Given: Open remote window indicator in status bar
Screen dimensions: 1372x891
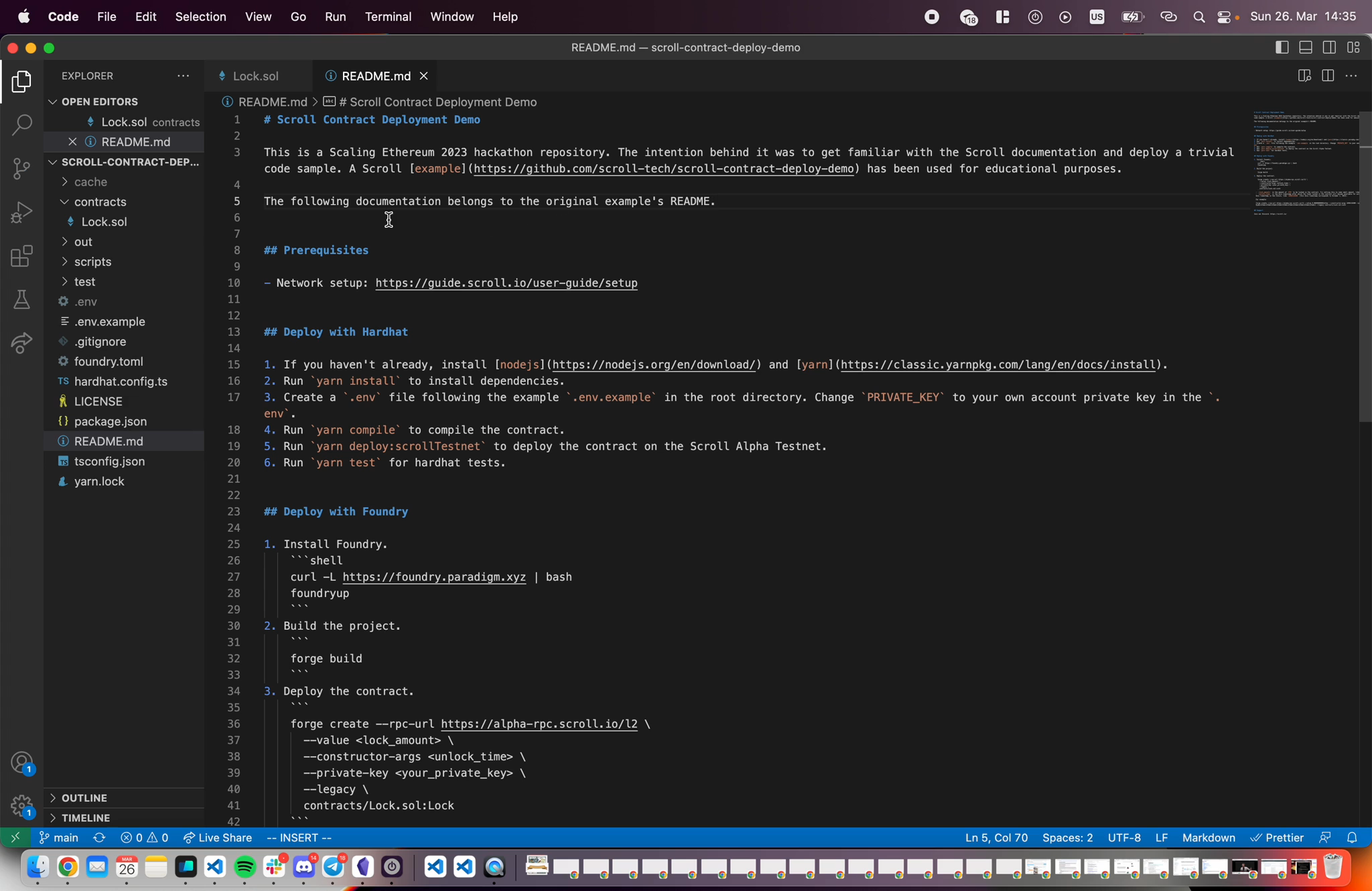Looking at the screenshot, I should (x=15, y=837).
